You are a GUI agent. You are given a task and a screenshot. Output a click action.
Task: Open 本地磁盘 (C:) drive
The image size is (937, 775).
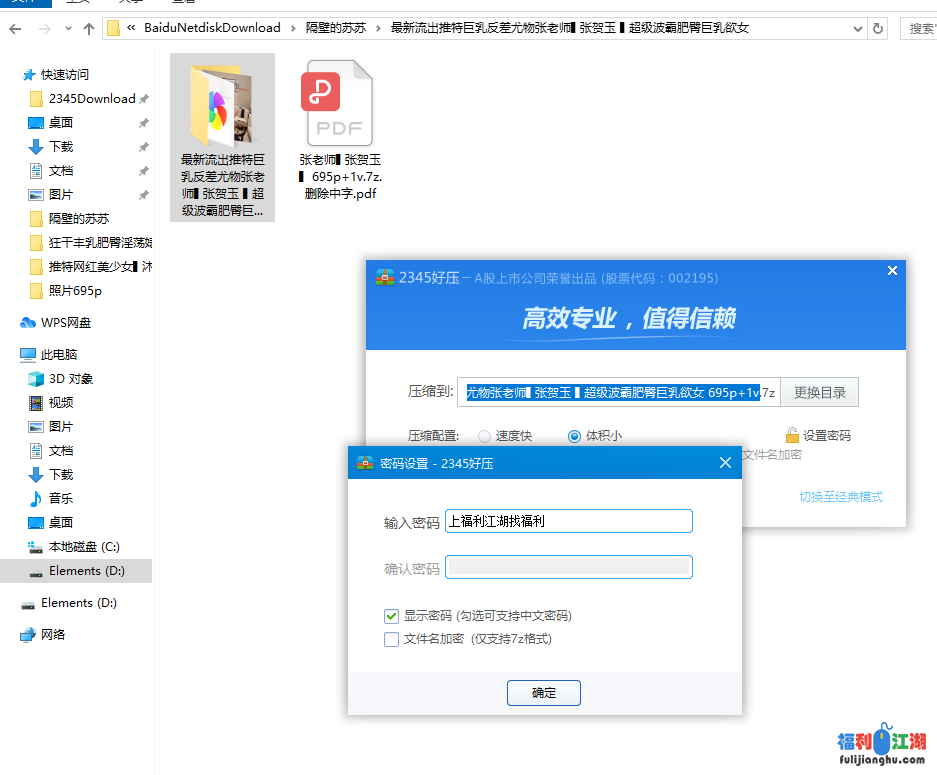click(x=84, y=547)
